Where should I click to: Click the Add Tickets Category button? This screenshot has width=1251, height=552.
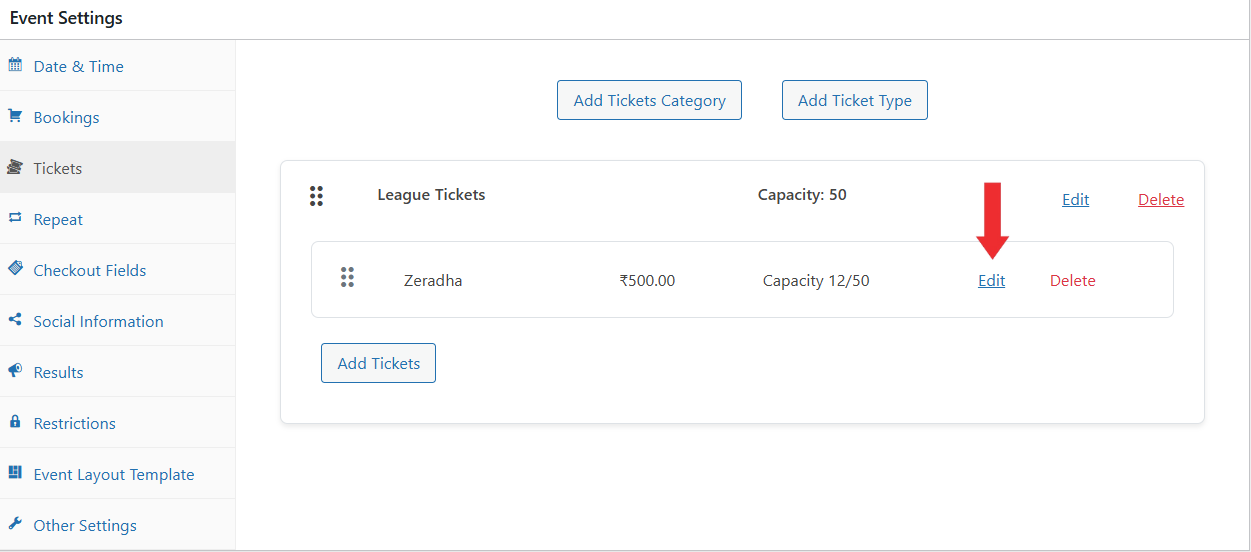[x=649, y=100]
